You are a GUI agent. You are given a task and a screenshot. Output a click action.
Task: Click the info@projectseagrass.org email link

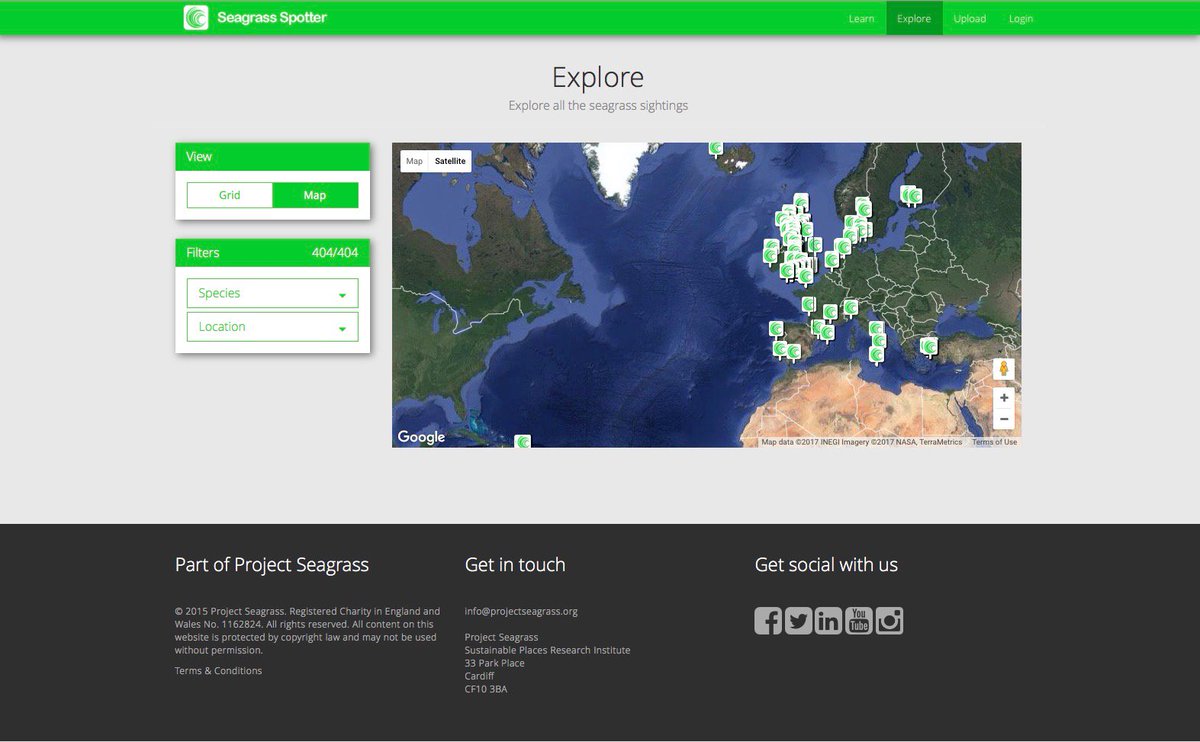click(x=521, y=611)
